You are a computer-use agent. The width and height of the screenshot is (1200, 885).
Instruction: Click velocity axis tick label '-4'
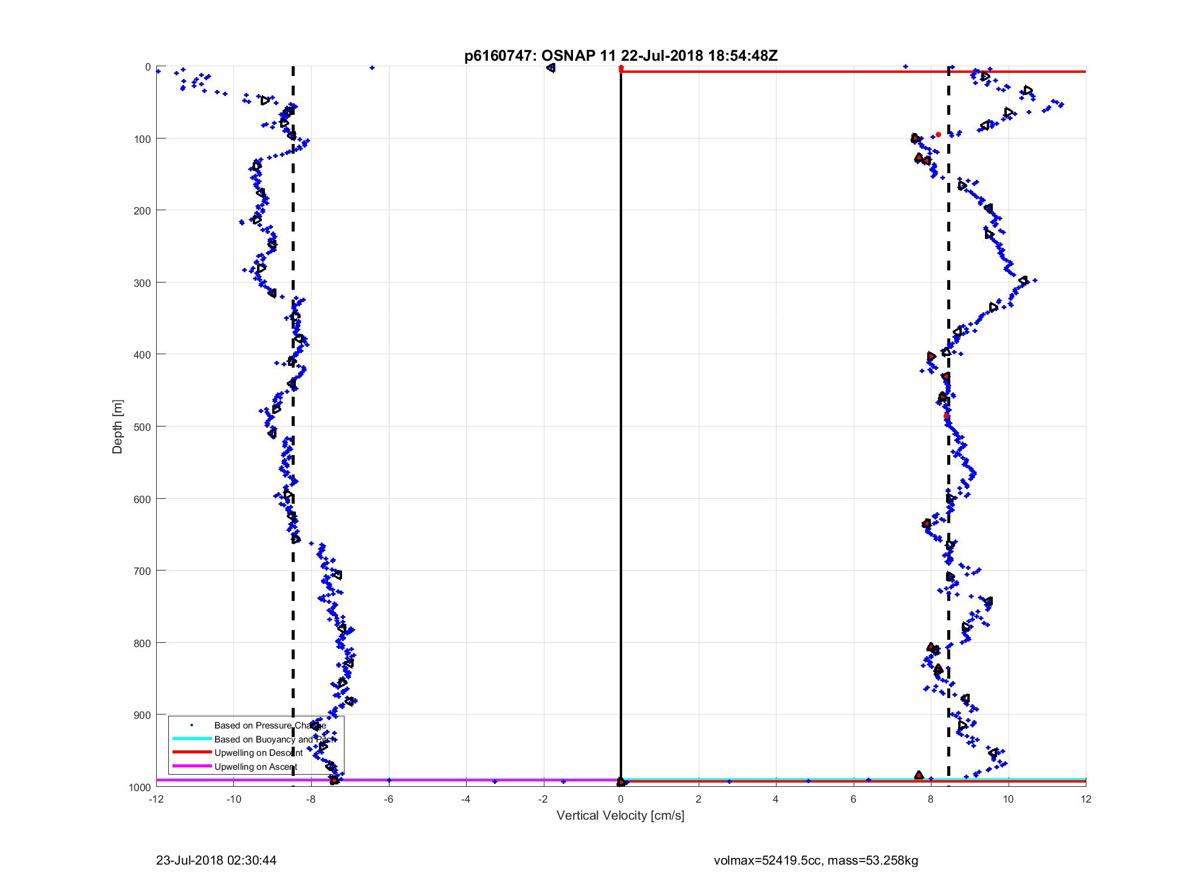(x=466, y=799)
